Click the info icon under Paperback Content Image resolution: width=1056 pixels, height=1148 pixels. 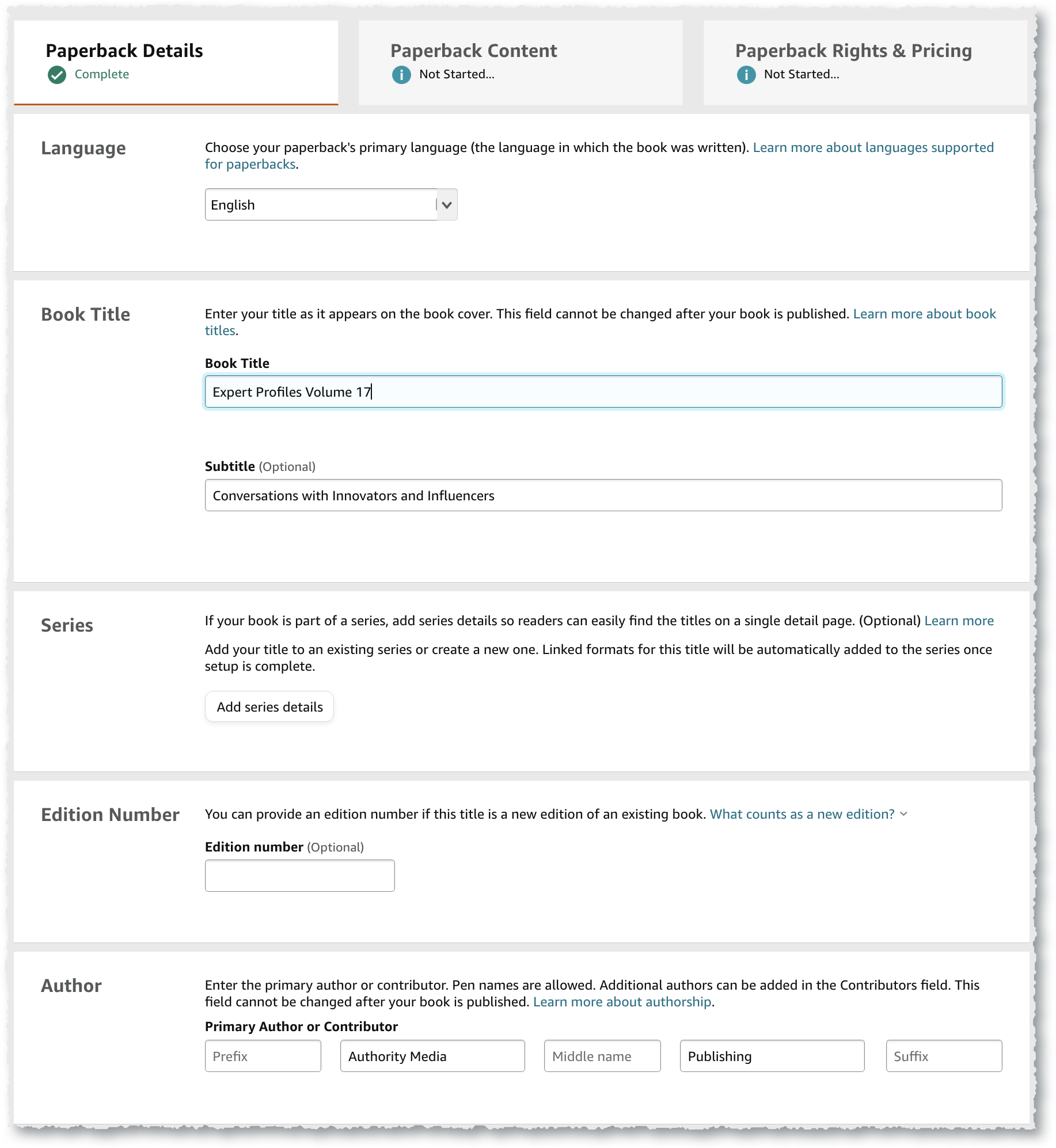pos(401,75)
